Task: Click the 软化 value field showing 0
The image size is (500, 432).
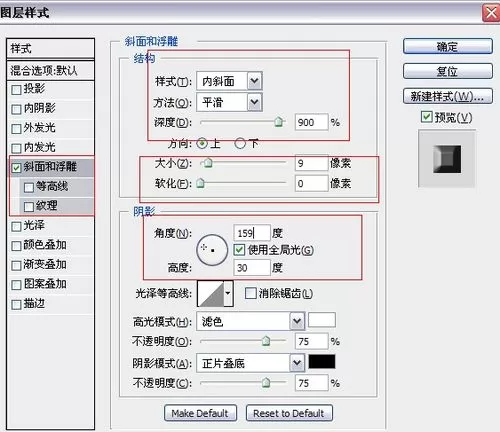Action: 311,183
